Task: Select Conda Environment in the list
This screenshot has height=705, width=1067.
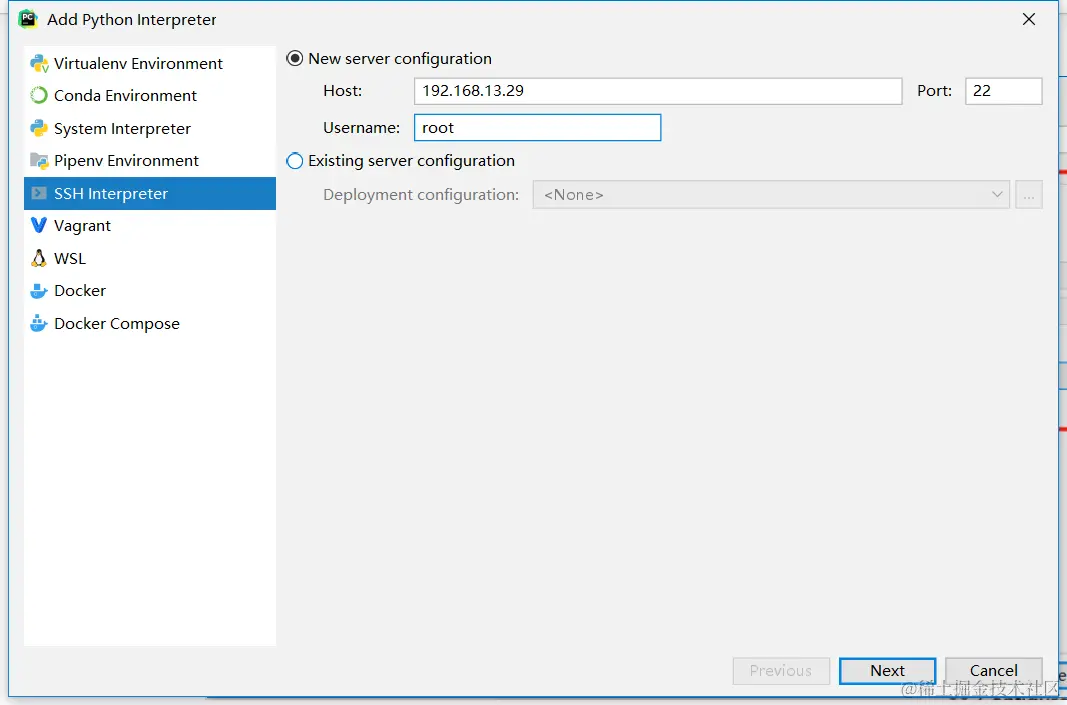Action: click(x=150, y=95)
